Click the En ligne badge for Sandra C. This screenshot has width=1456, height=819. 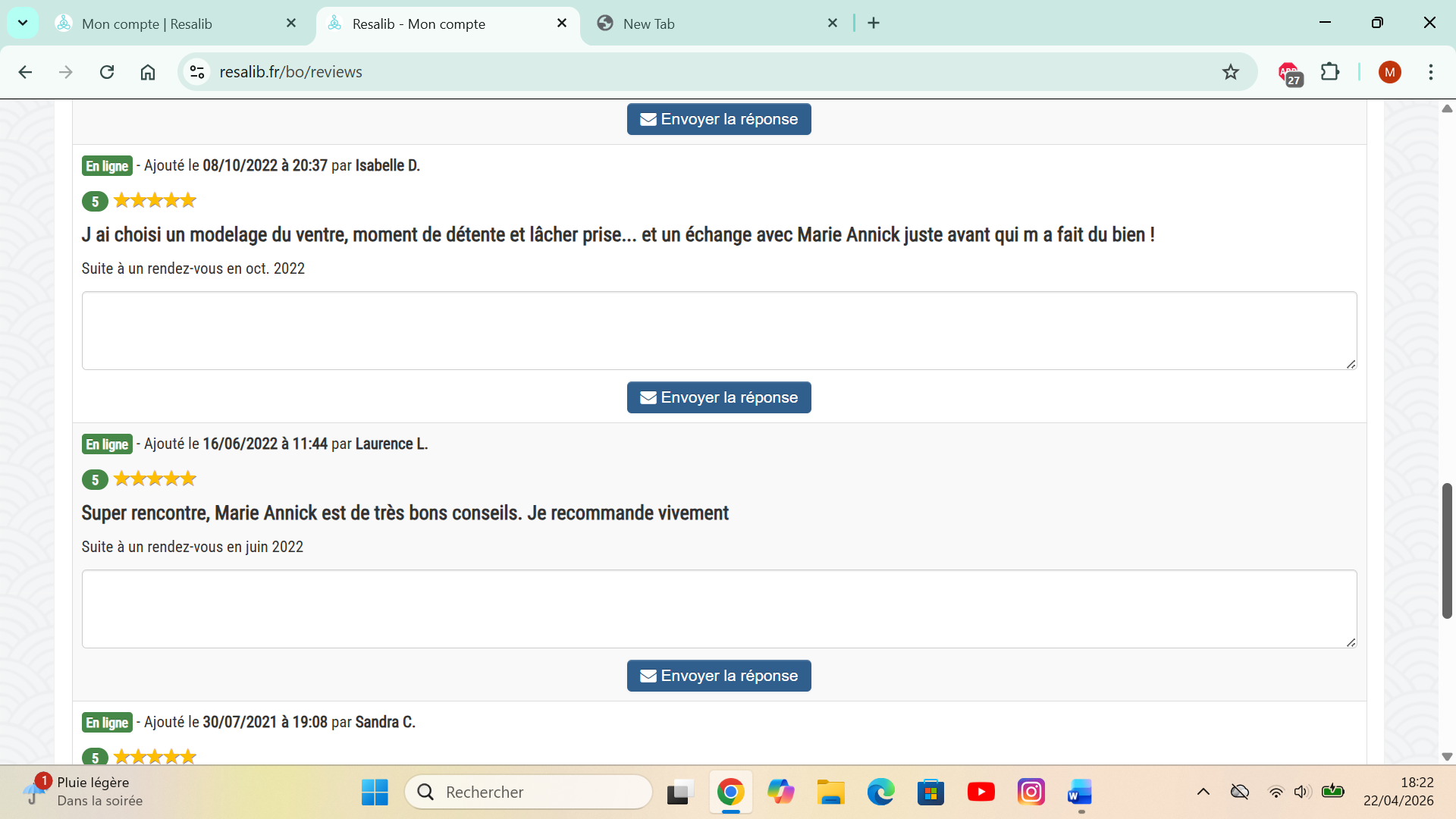coord(107,723)
